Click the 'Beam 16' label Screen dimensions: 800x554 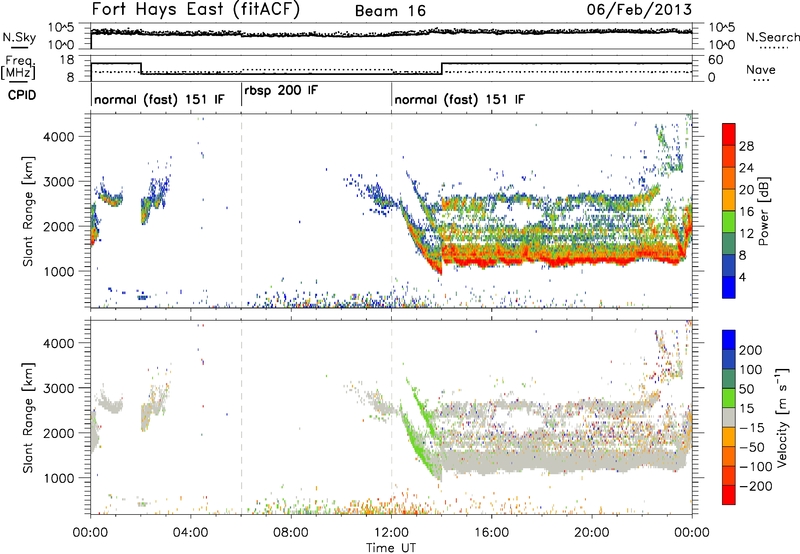point(390,11)
